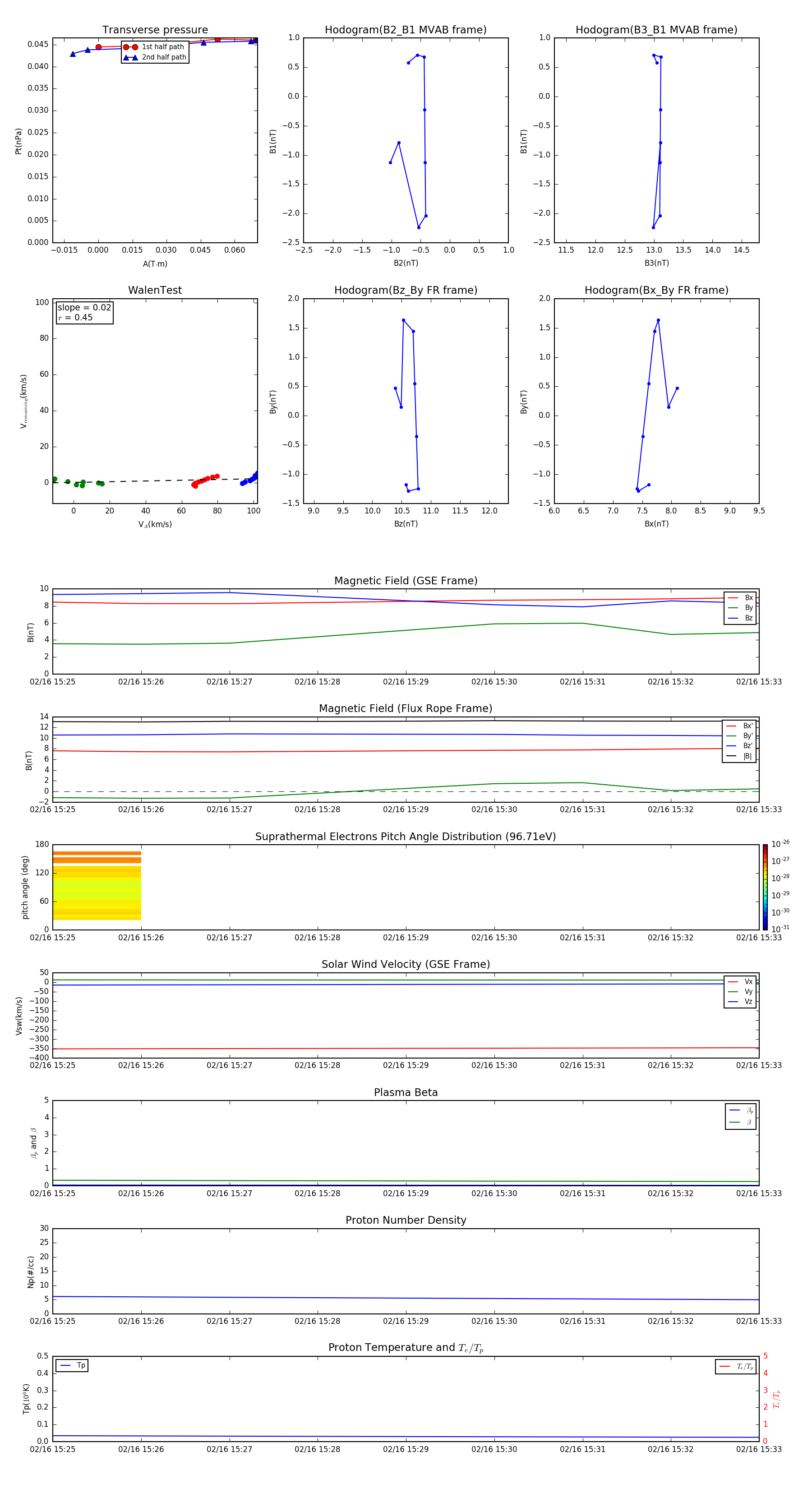Click the Suprathermal Electrons Pitch Angle Distribution title
This screenshot has height=1489, width=812.
406,837
